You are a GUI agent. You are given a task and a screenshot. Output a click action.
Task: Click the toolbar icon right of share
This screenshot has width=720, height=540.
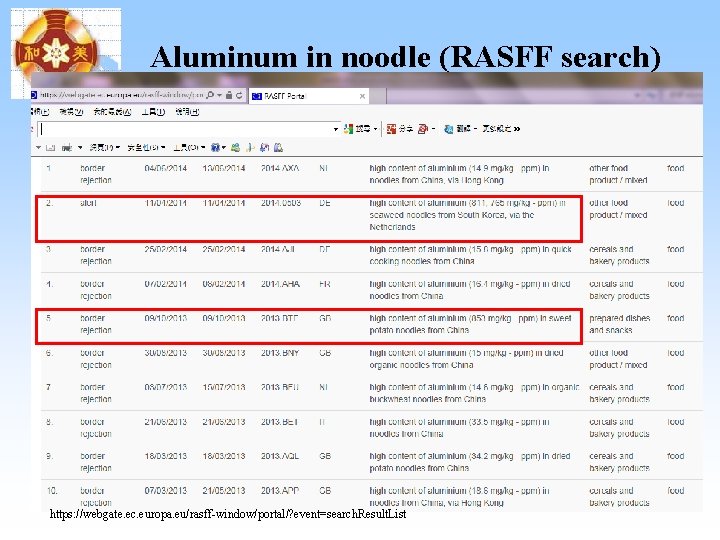[x=422, y=129]
